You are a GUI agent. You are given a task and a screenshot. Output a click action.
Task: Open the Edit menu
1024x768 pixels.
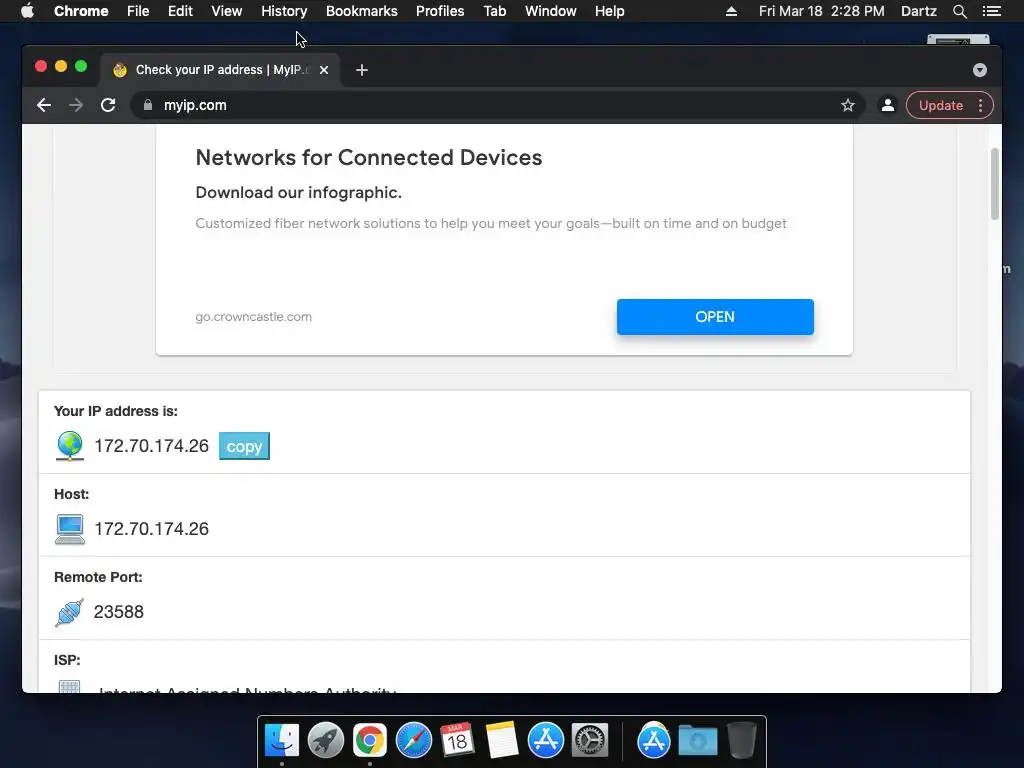[180, 11]
